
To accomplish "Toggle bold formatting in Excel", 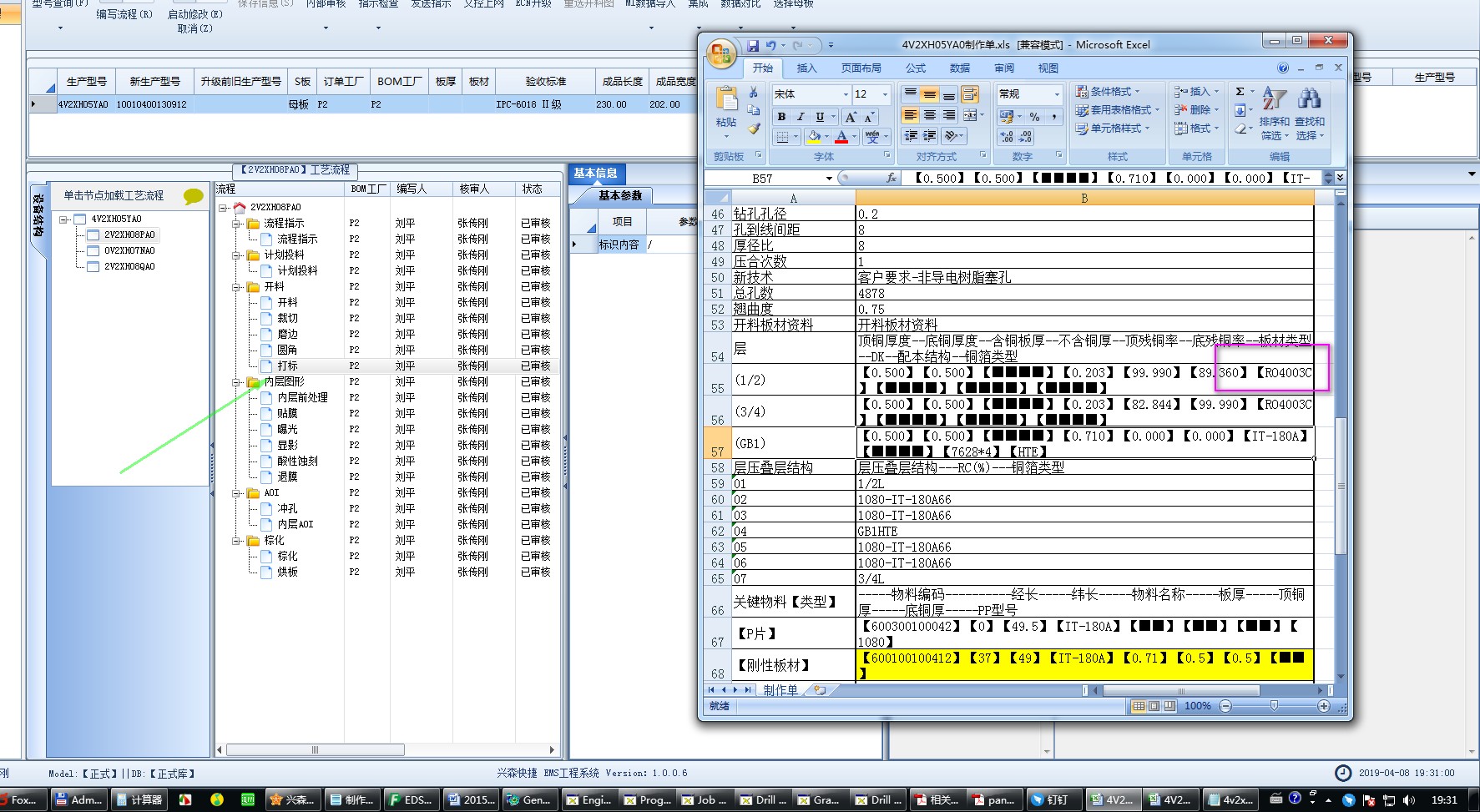I will tap(782, 117).
